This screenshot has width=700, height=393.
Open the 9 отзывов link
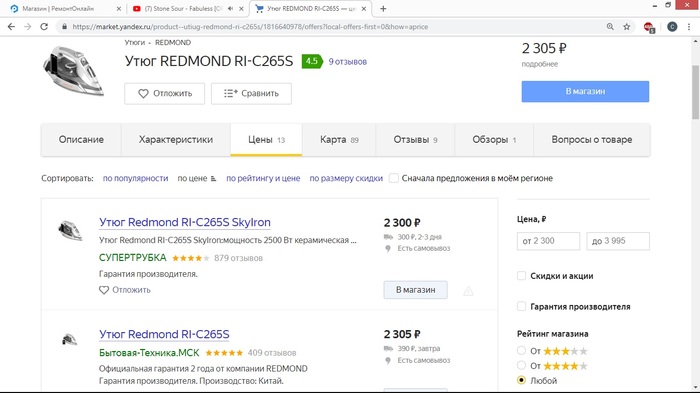[x=348, y=62]
